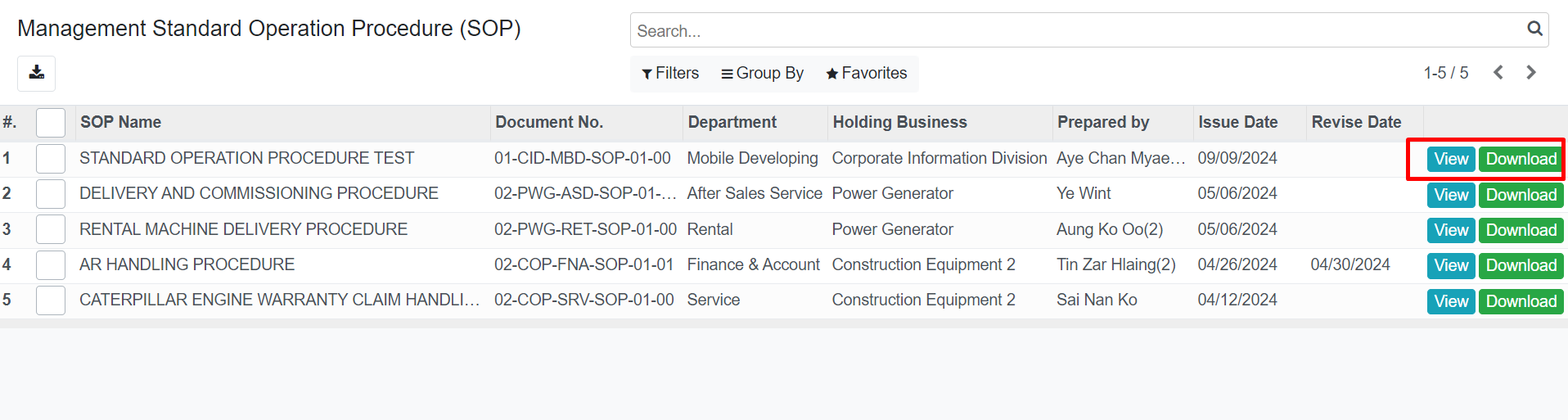Sort by the Holding Business column header
Viewport: 1568px width, 420px height.
coord(900,122)
